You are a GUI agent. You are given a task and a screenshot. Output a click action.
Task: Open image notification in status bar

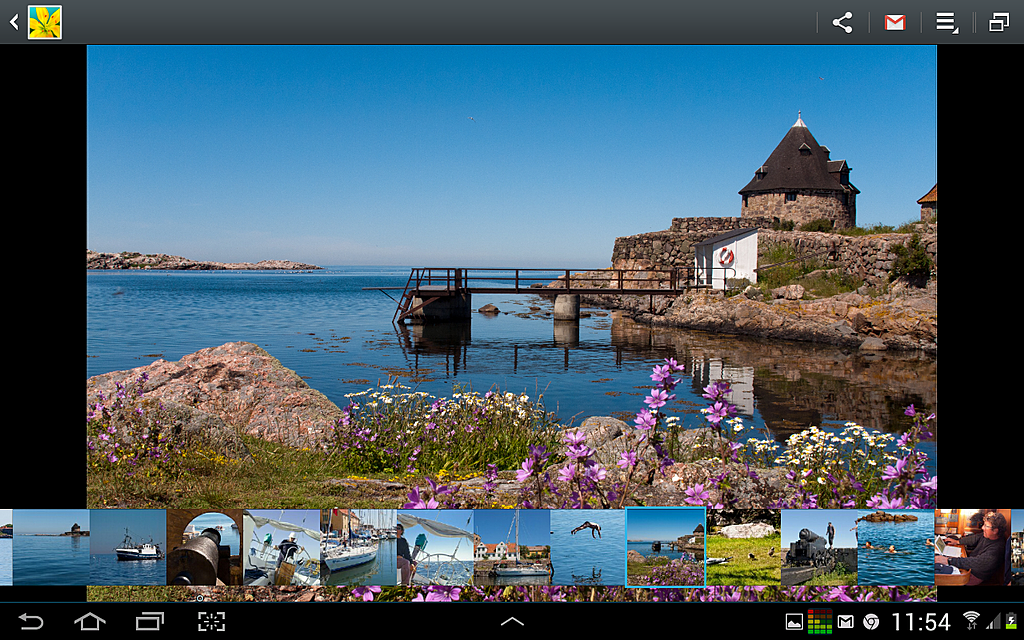click(x=794, y=622)
